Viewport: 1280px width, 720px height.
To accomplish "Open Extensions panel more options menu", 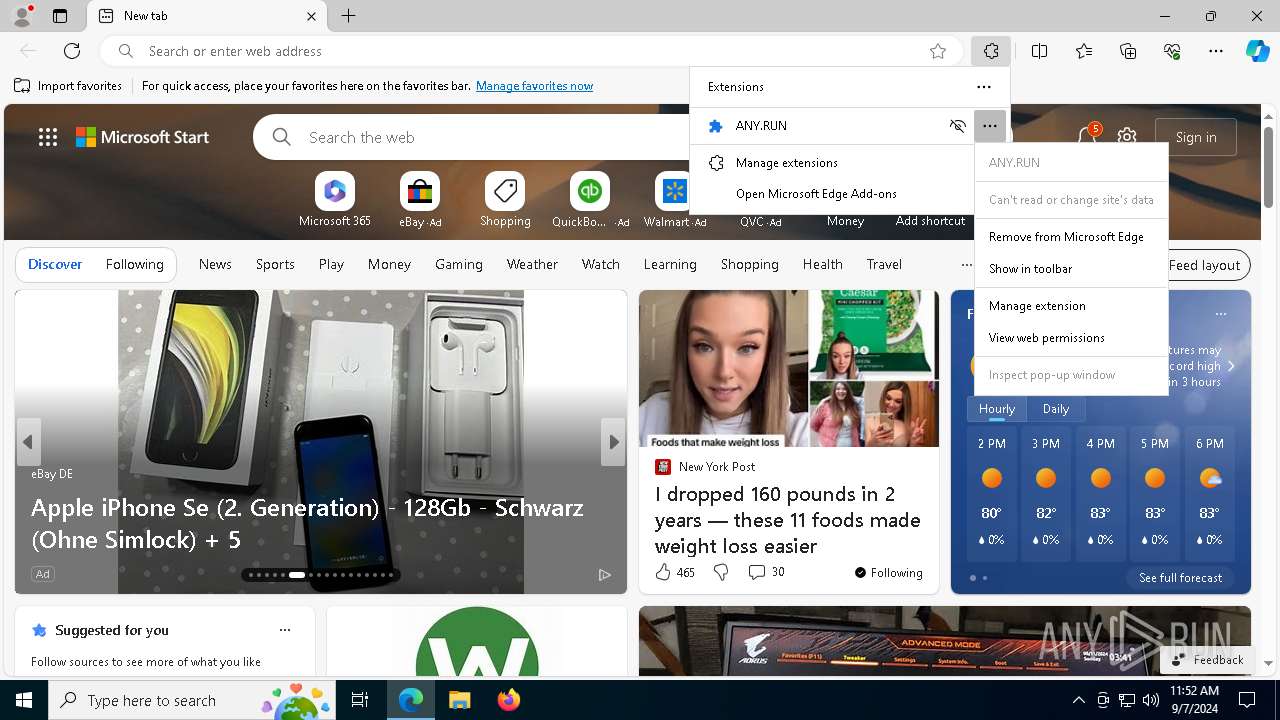I will point(984,87).
